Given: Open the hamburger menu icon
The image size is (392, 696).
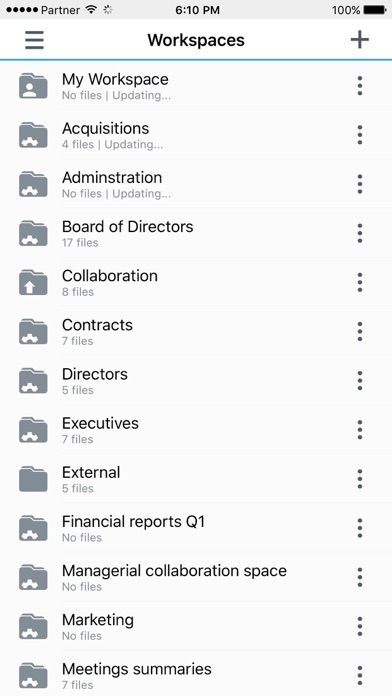Looking at the screenshot, I should pyautogui.click(x=34, y=40).
